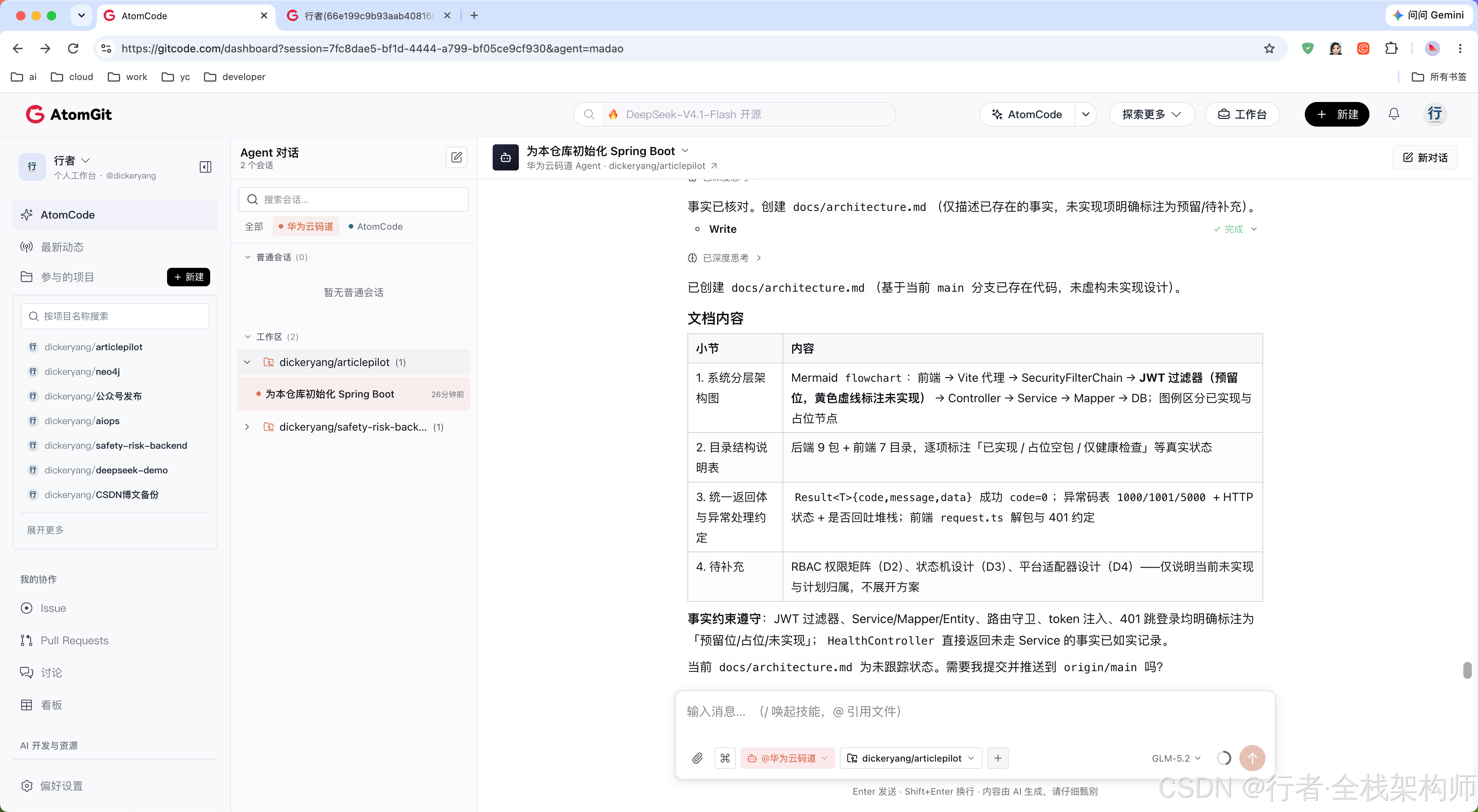Switch to the 行者 browser tab
1478x812 pixels.
[x=368, y=15]
